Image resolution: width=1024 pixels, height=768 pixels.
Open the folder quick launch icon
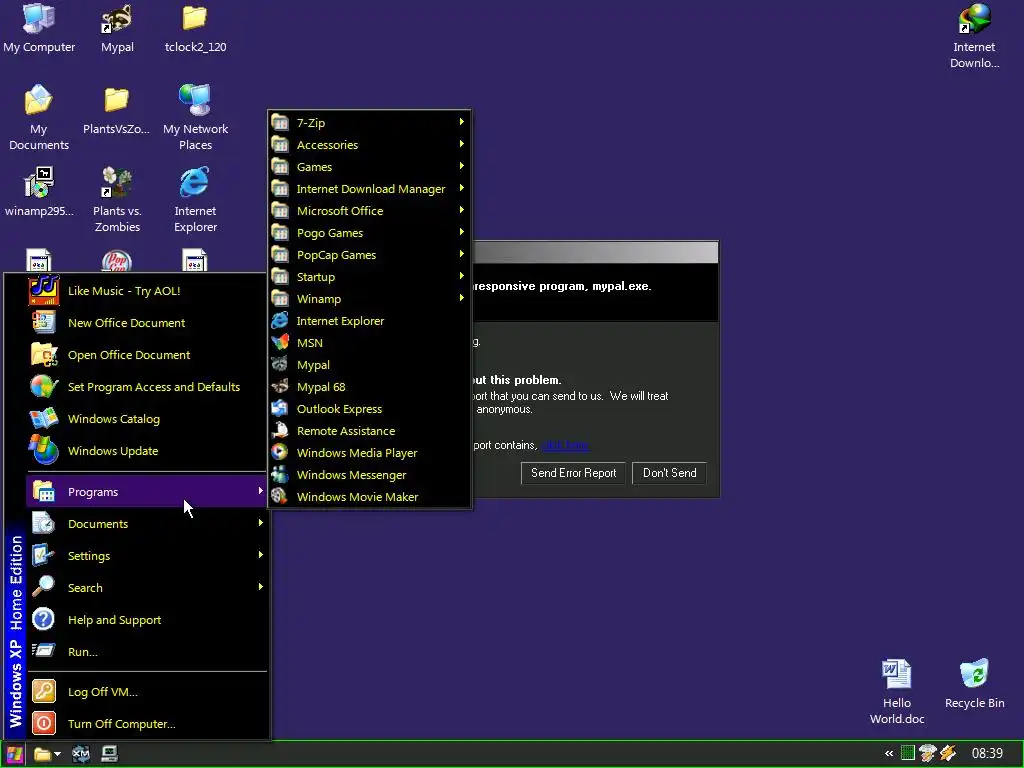pos(42,754)
